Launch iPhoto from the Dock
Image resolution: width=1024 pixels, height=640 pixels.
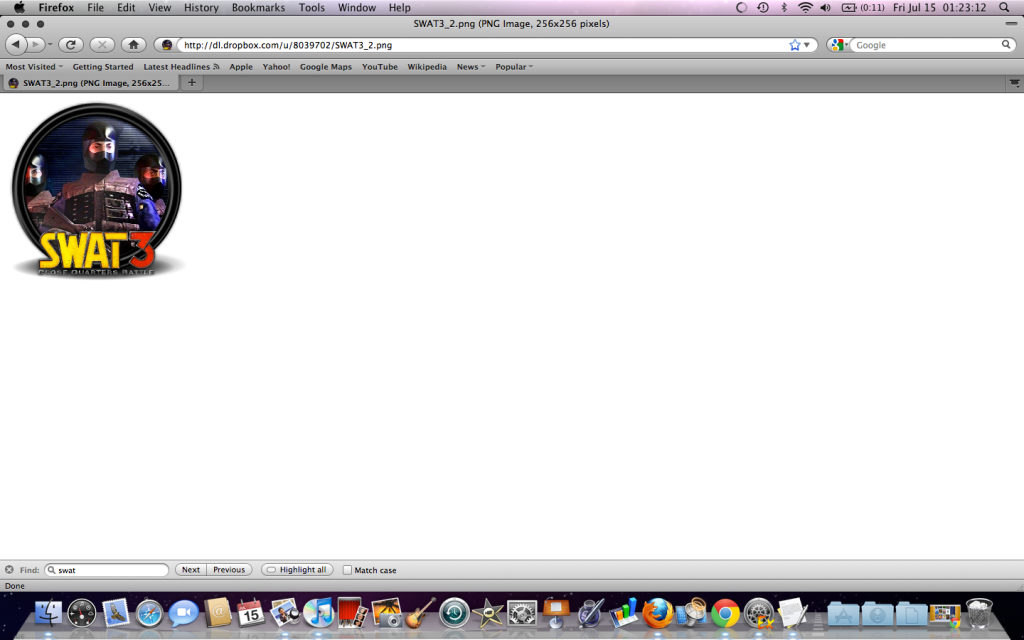point(386,613)
